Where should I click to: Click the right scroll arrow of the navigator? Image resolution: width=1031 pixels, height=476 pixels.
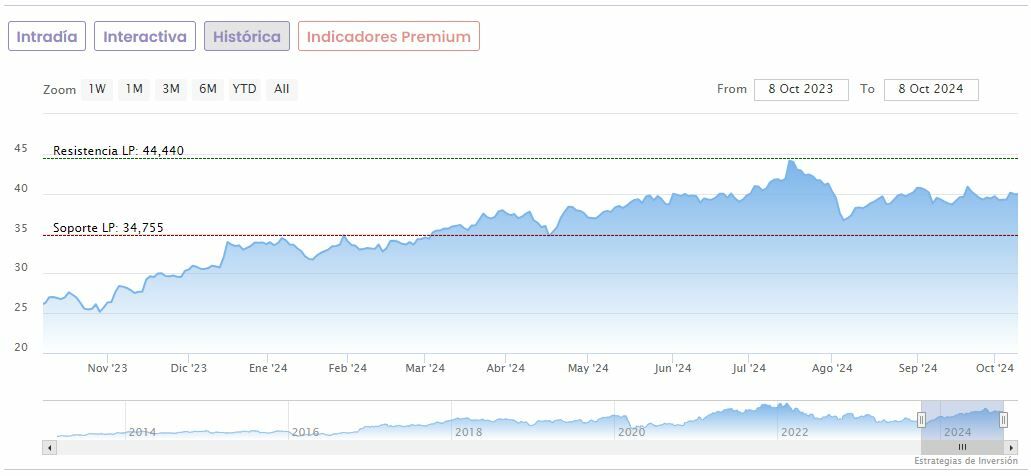[1012, 447]
